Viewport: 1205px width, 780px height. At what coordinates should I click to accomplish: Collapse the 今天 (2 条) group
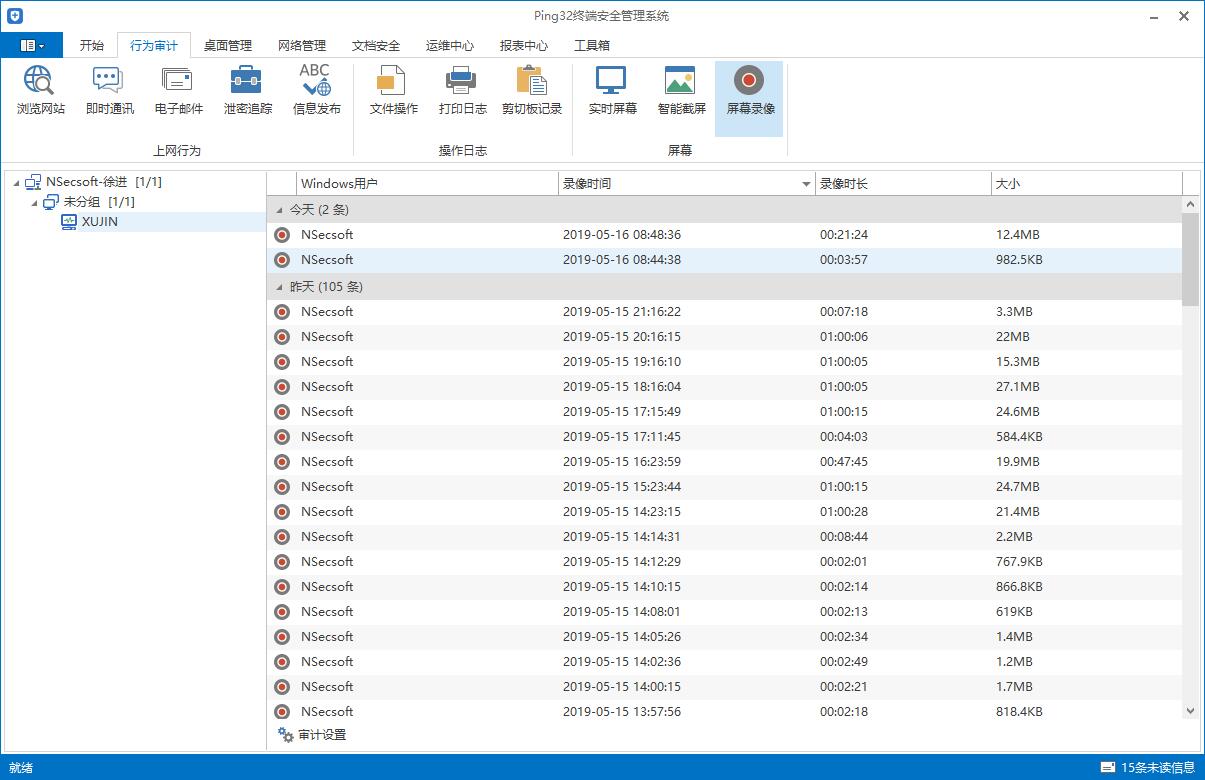click(x=280, y=210)
